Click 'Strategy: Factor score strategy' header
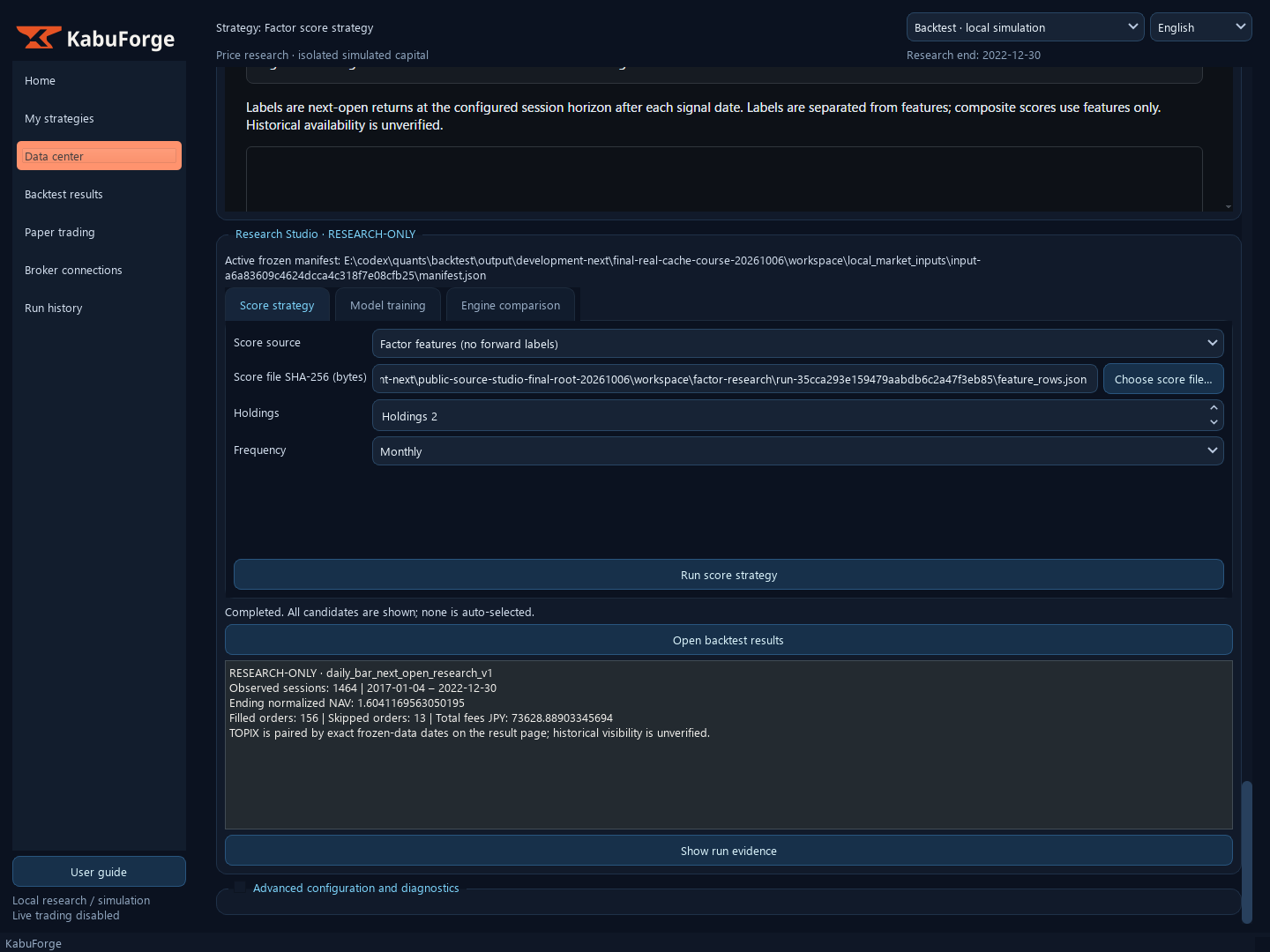This screenshot has width=1270, height=952. [295, 27]
